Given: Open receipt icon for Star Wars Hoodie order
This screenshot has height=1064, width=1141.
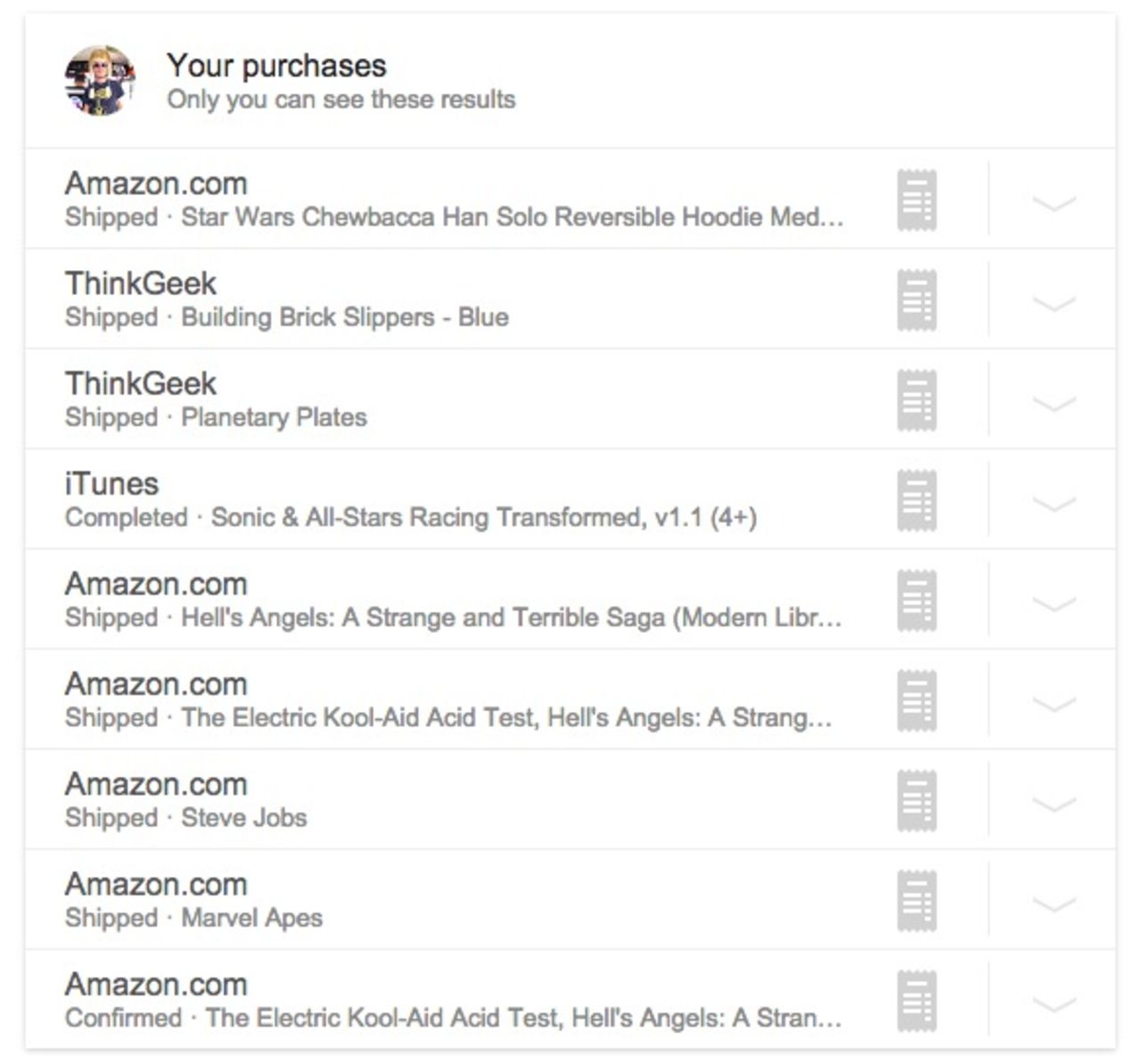Looking at the screenshot, I should coord(916,201).
